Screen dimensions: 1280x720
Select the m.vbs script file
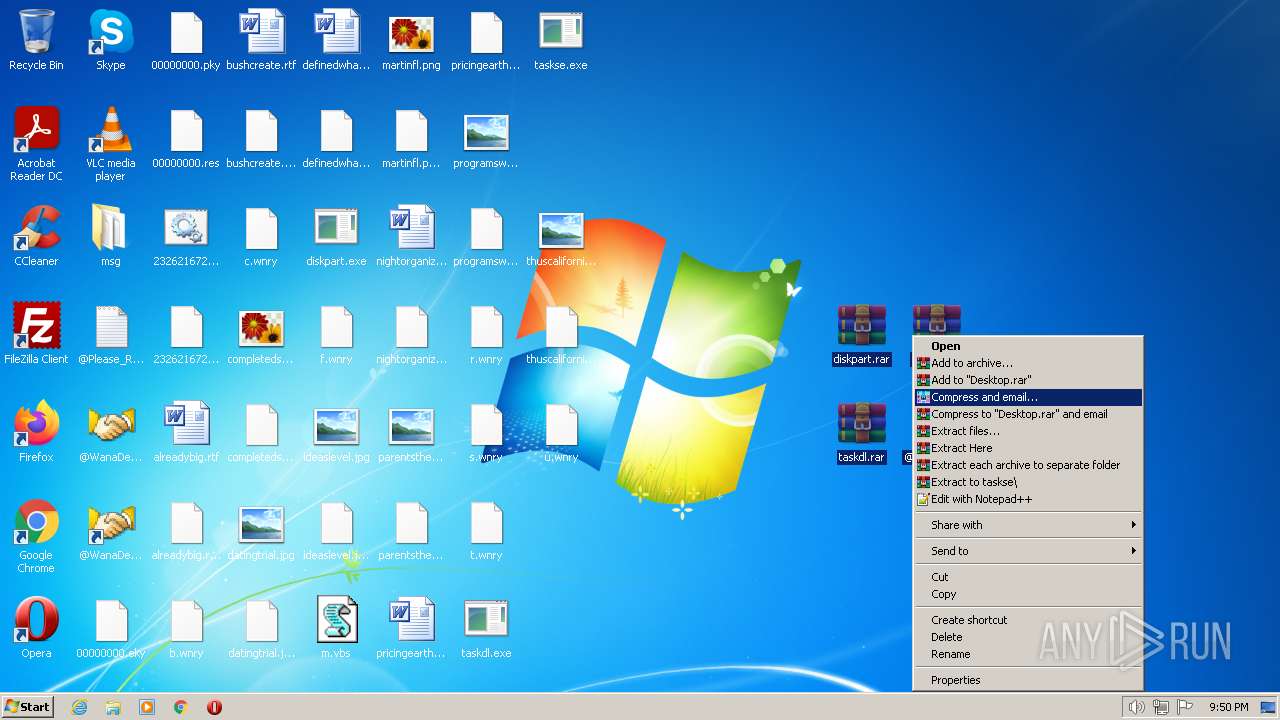pyautogui.click(x=336, y=628)
